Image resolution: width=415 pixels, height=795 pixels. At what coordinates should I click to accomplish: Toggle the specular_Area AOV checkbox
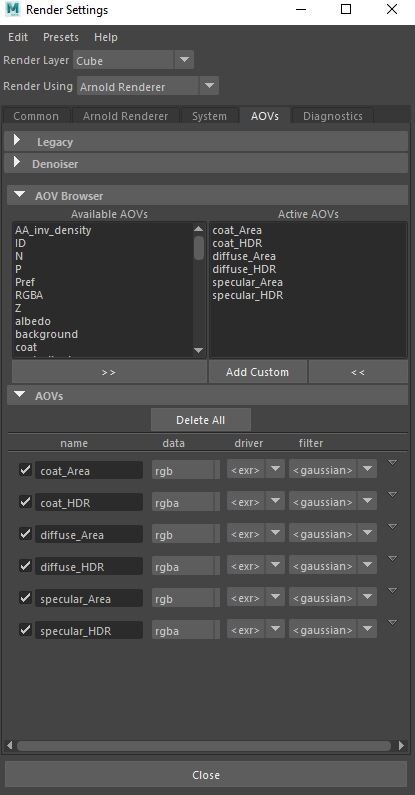[x=25, y=598]
